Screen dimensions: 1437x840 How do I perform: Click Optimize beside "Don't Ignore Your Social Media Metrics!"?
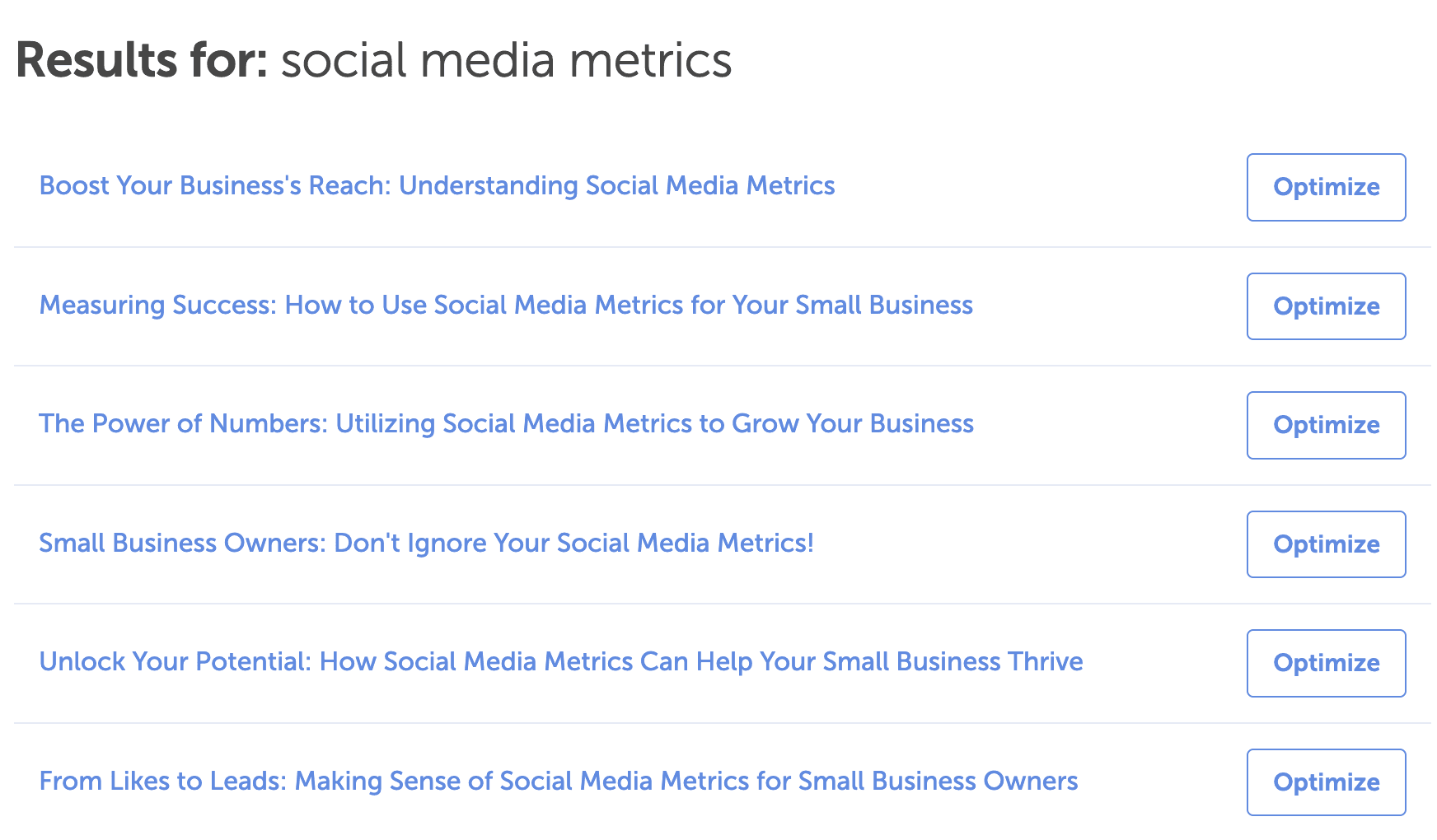click(x=1326, y=544)
